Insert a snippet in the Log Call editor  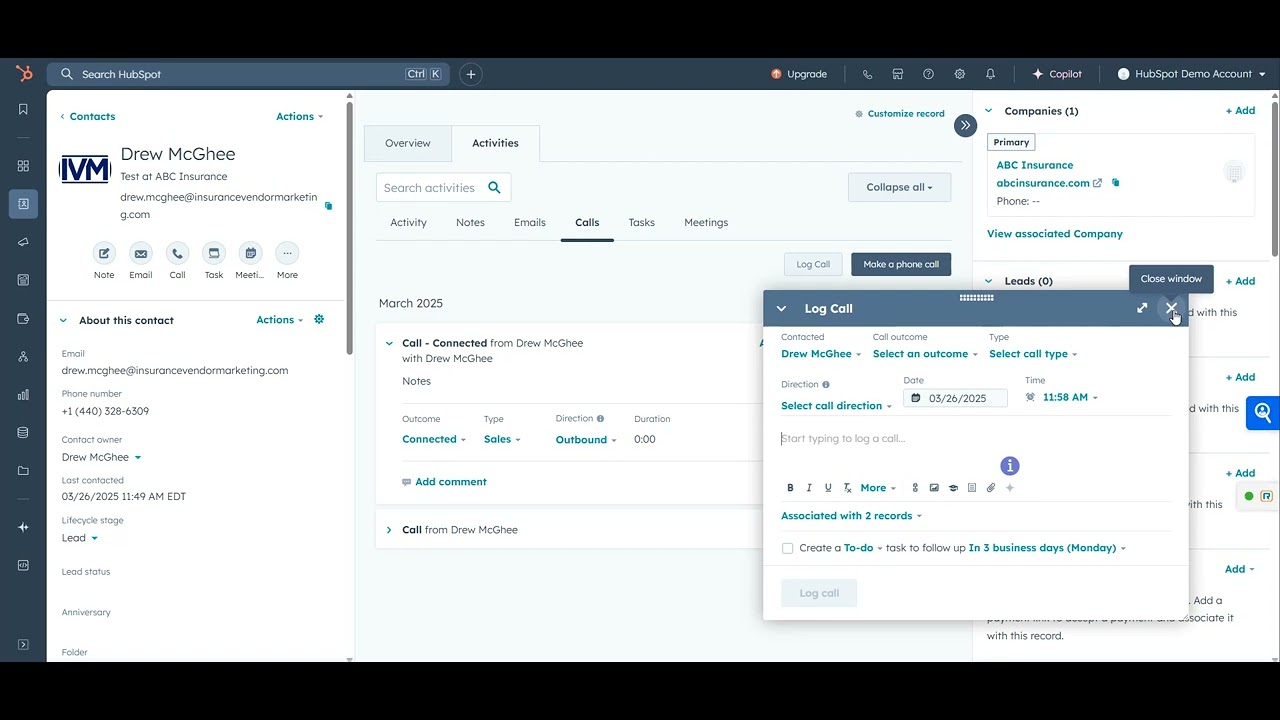pyautogui.click(x=972, y=488)
